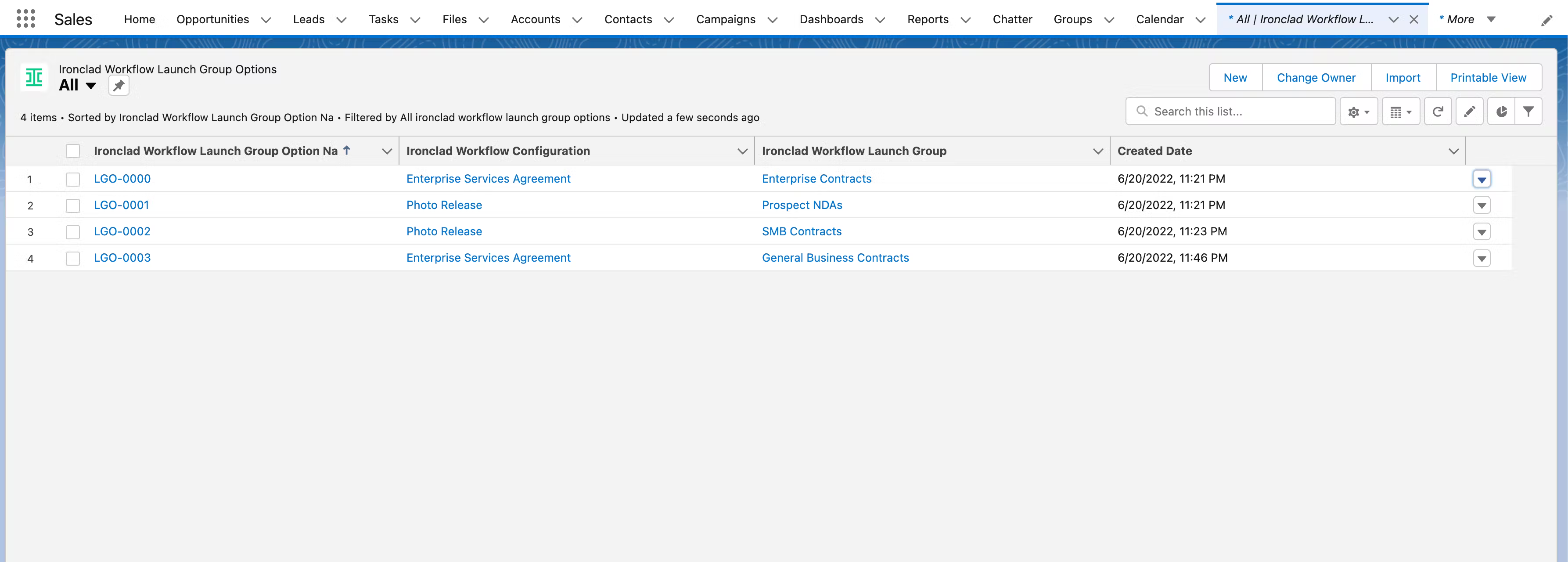
Task: Open the Enterprise Contracts launch group
Action: 816,178
